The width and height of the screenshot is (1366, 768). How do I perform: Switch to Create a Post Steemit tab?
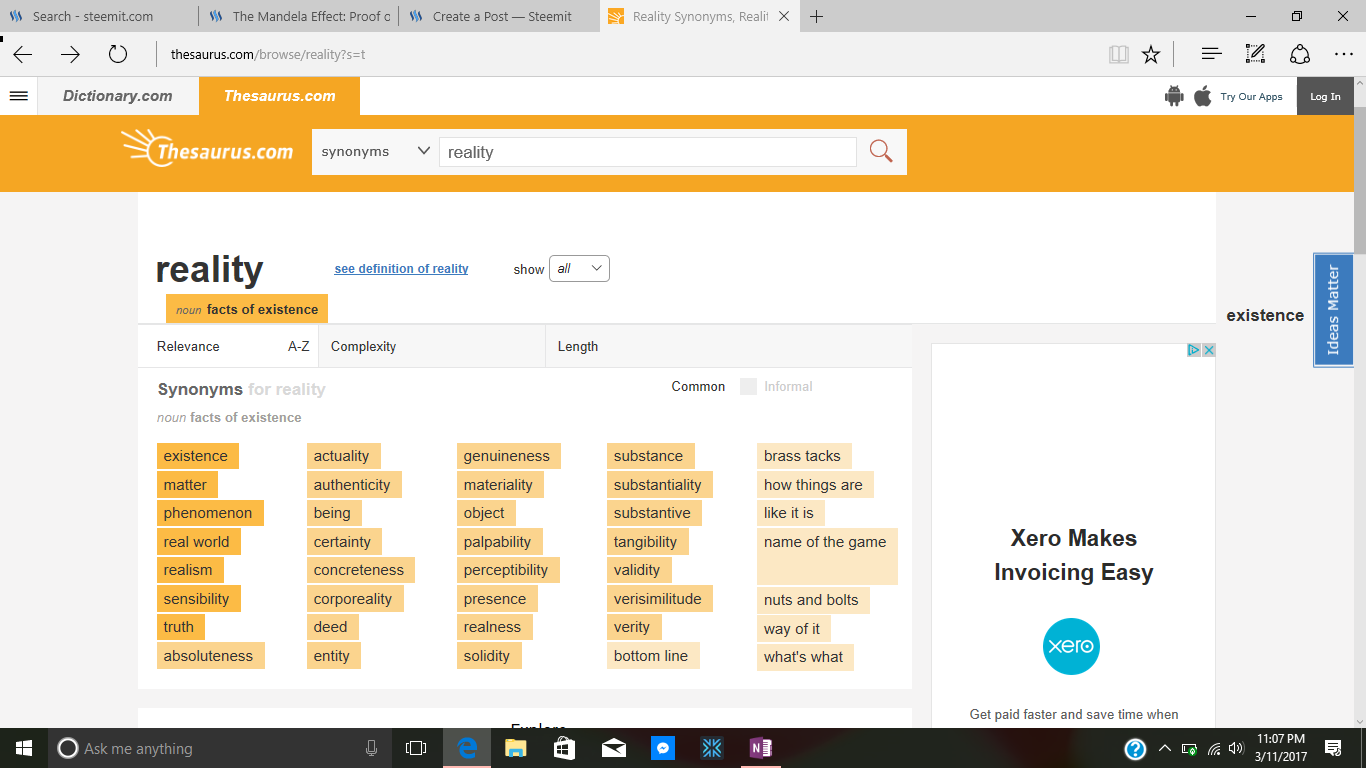[498, 16]
